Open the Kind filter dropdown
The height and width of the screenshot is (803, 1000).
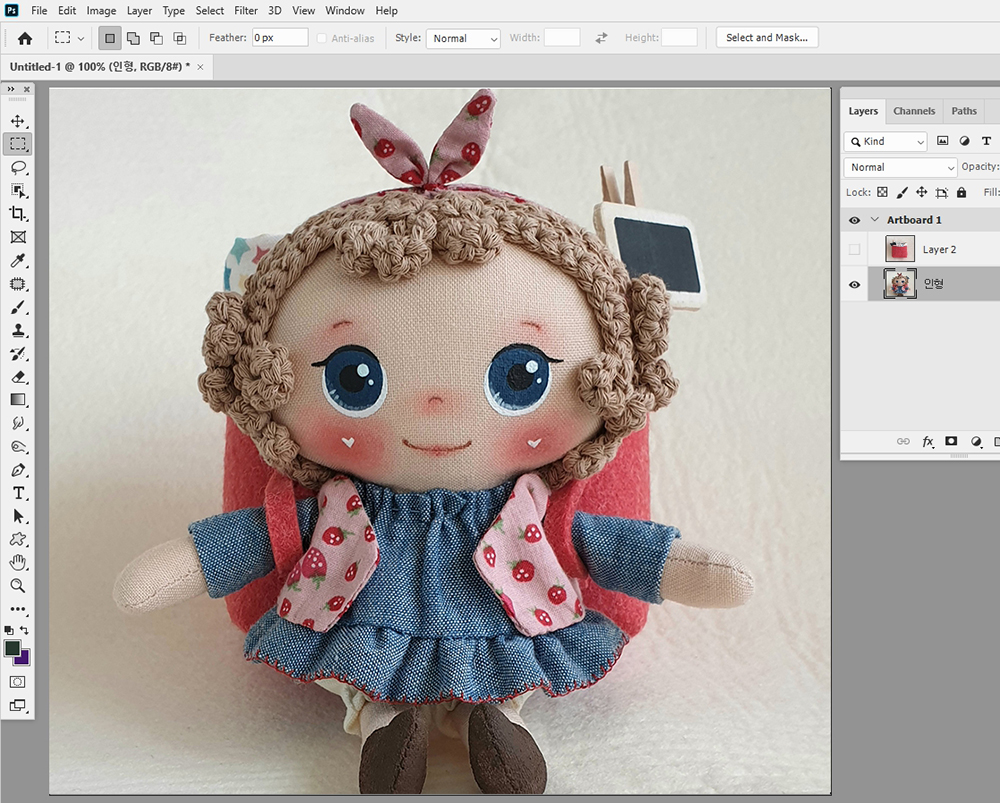[885, 142]
